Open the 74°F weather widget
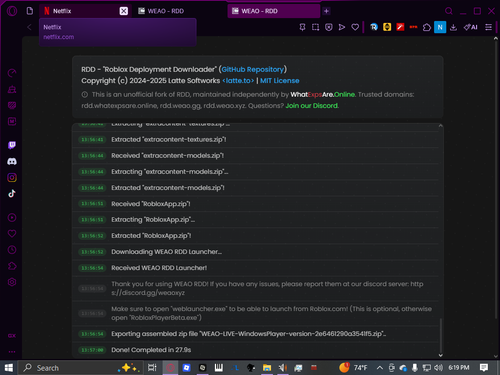The width and height of the screenshot is (500, 375). click(x=353, y=368)
